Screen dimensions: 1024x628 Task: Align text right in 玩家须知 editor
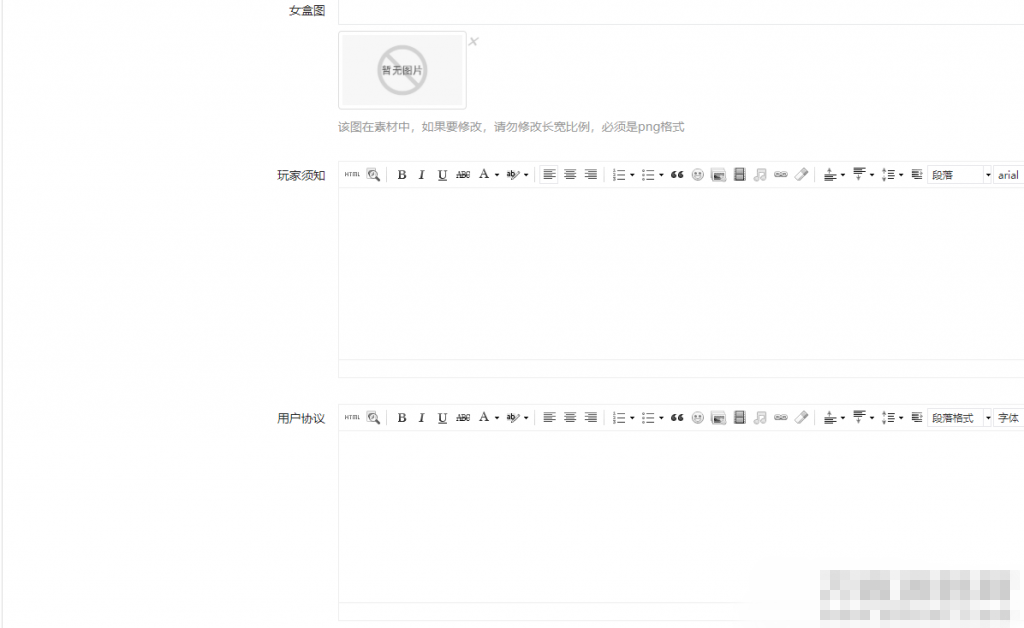(x=591, y=174)
